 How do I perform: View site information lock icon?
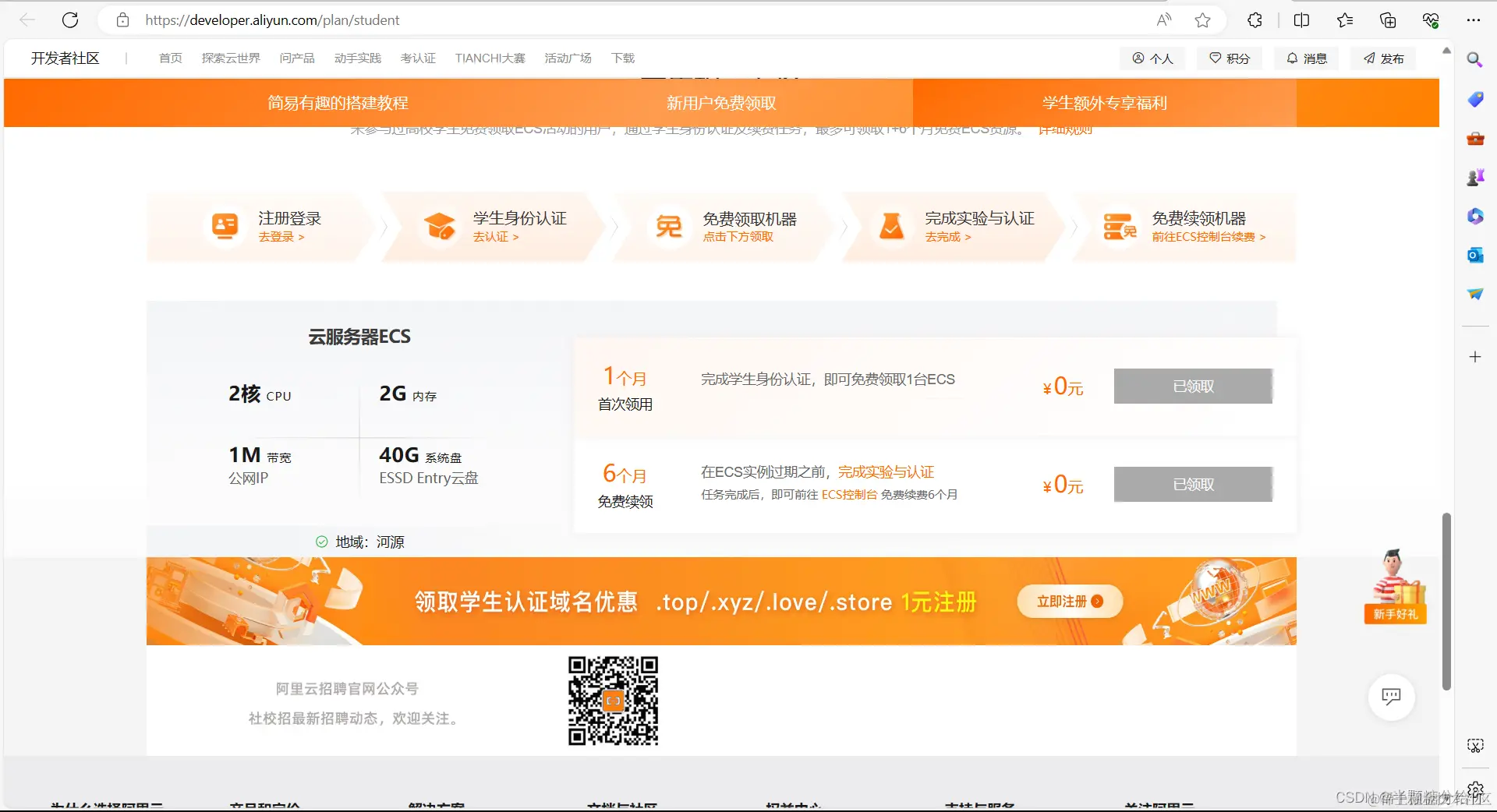(x=122, y=20)
